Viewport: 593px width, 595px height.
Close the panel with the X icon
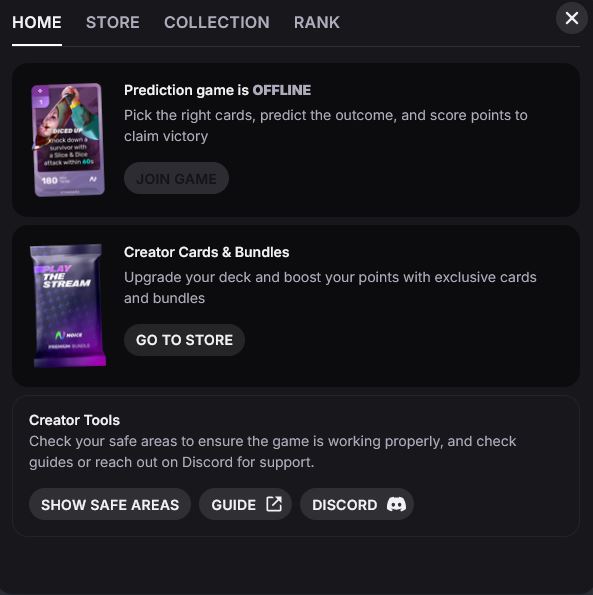(571, 18)
